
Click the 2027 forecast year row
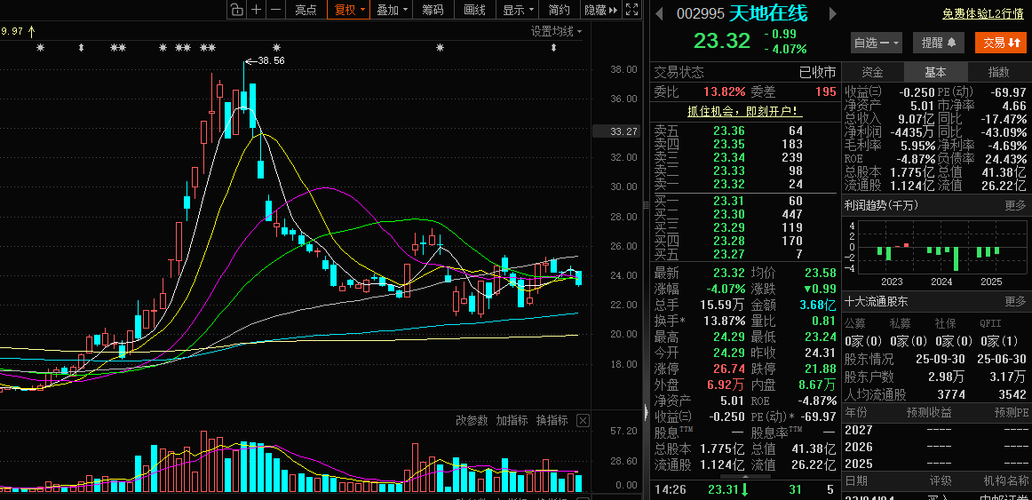coord(936,430)
